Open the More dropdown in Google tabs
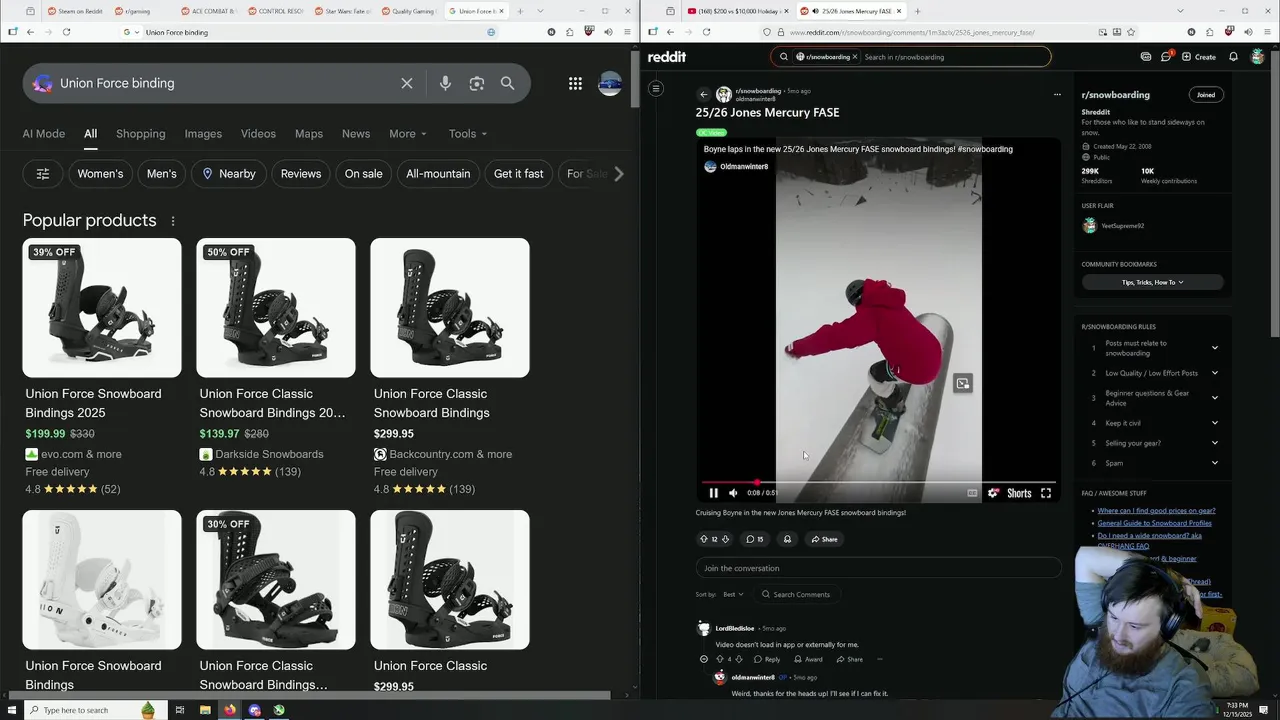 pos(407,134)
